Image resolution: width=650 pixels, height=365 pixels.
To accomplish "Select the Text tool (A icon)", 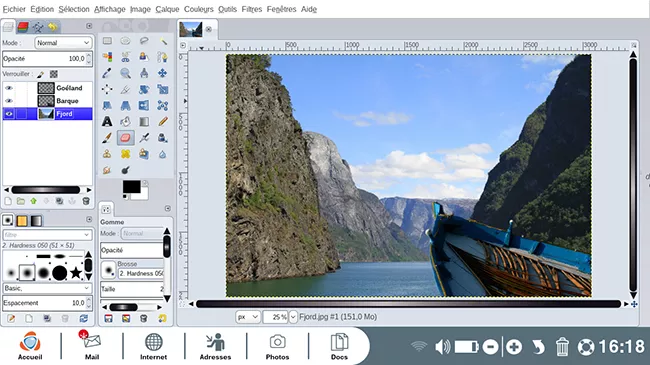I will [x=107, y=122].
